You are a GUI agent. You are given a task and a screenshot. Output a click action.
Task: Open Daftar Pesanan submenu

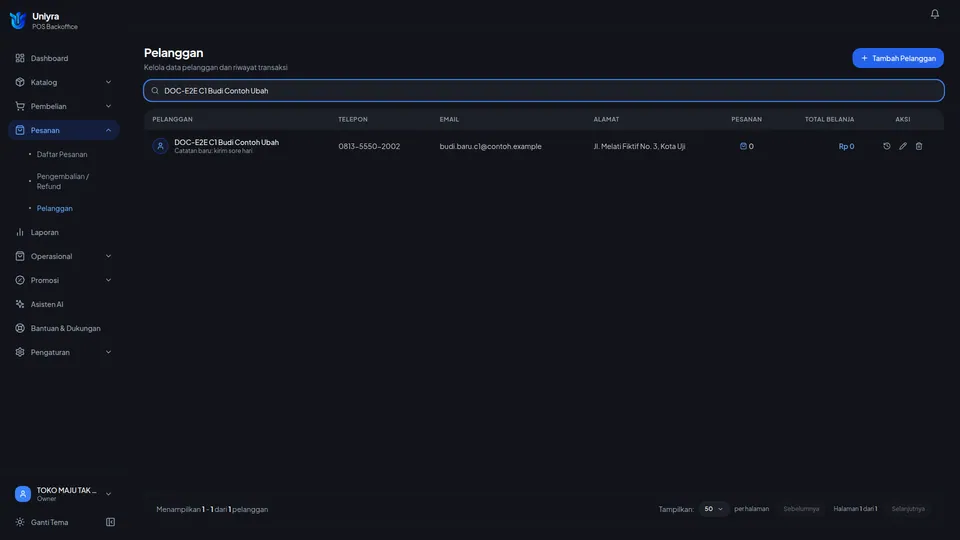(x=62, y=154)
